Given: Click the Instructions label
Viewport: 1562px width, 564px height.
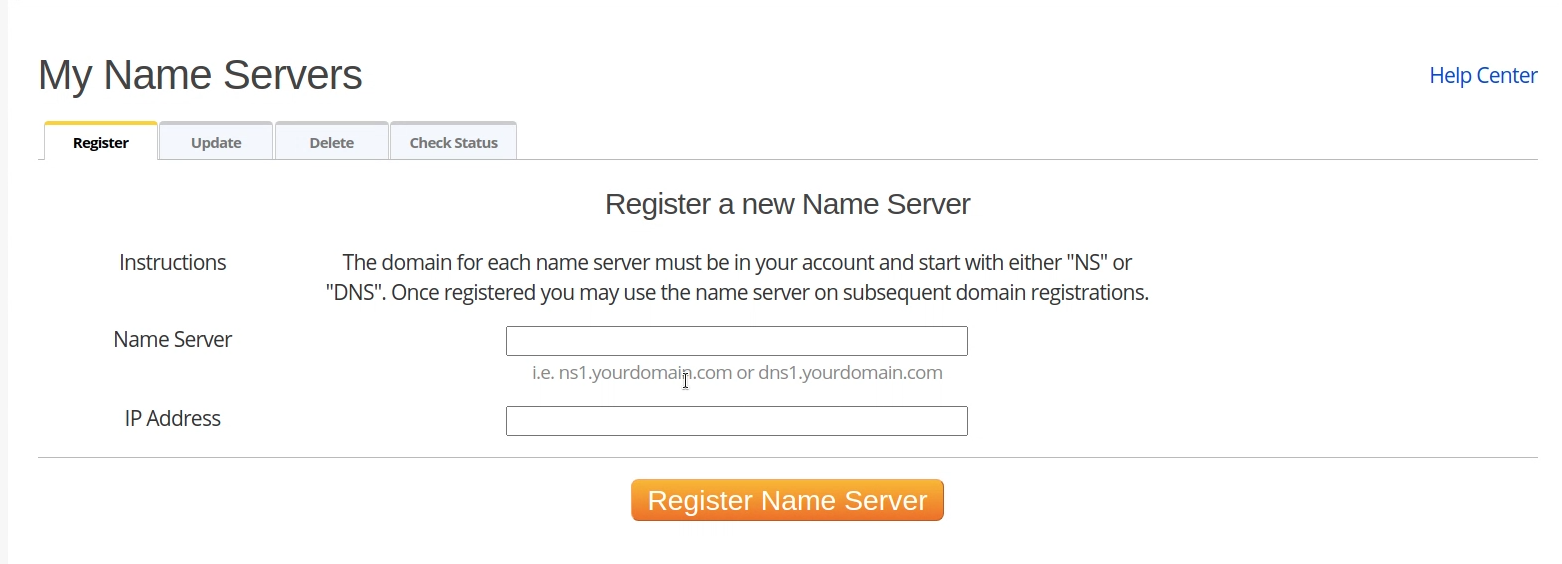Looking at the screenshot, I should point(173,262).
